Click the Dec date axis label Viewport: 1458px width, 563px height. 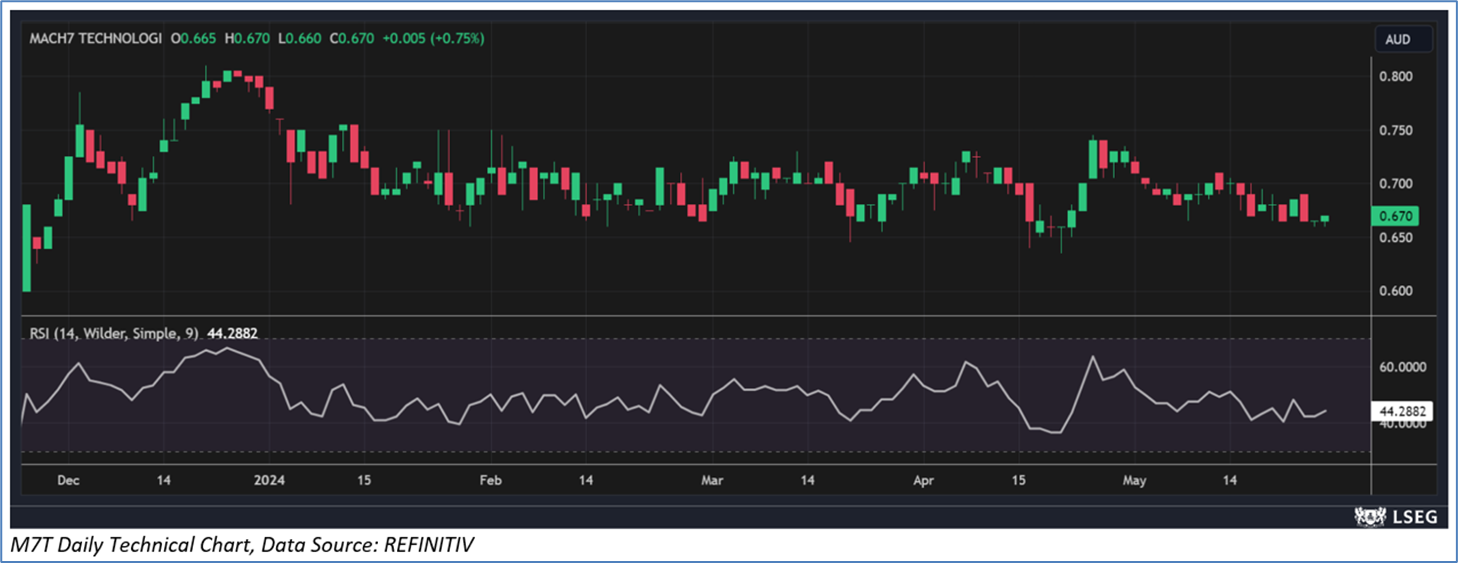coord(68,481)
